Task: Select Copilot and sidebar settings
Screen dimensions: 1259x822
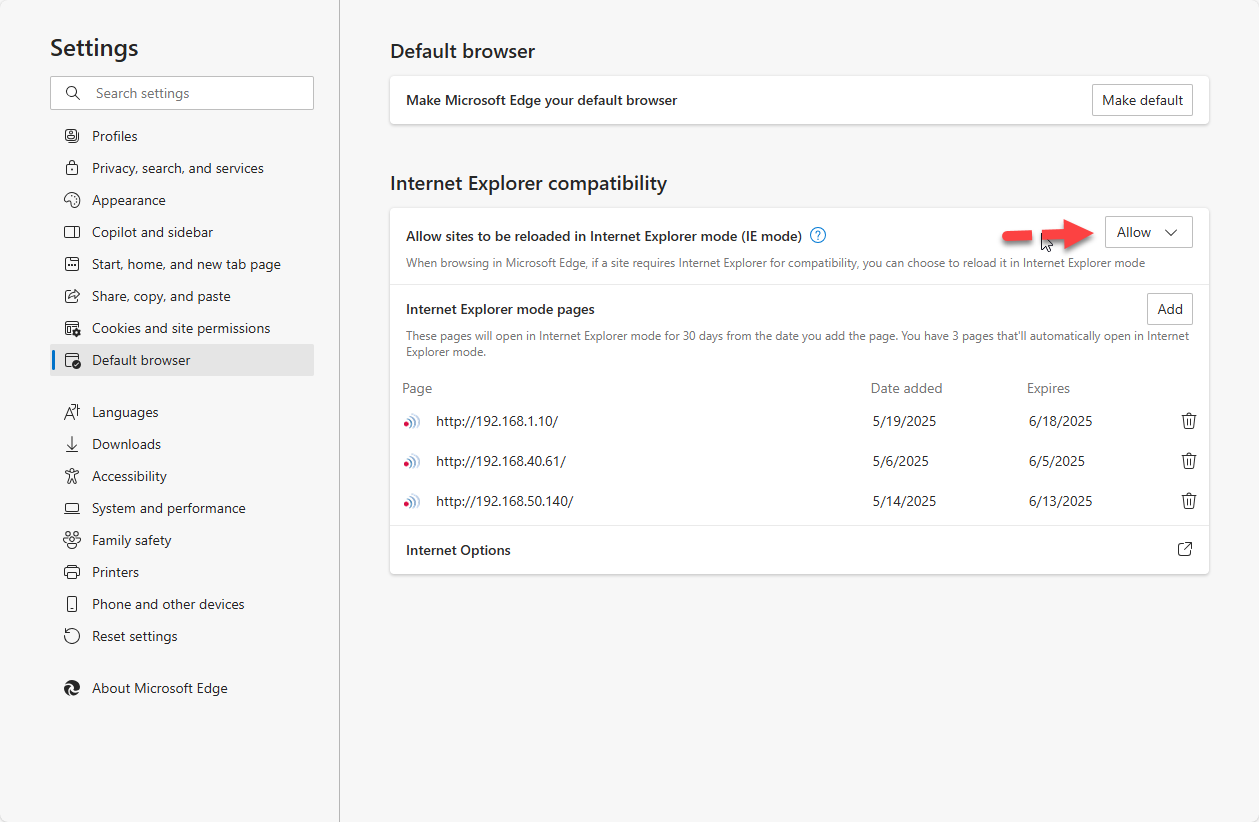Action: [182, 232]
